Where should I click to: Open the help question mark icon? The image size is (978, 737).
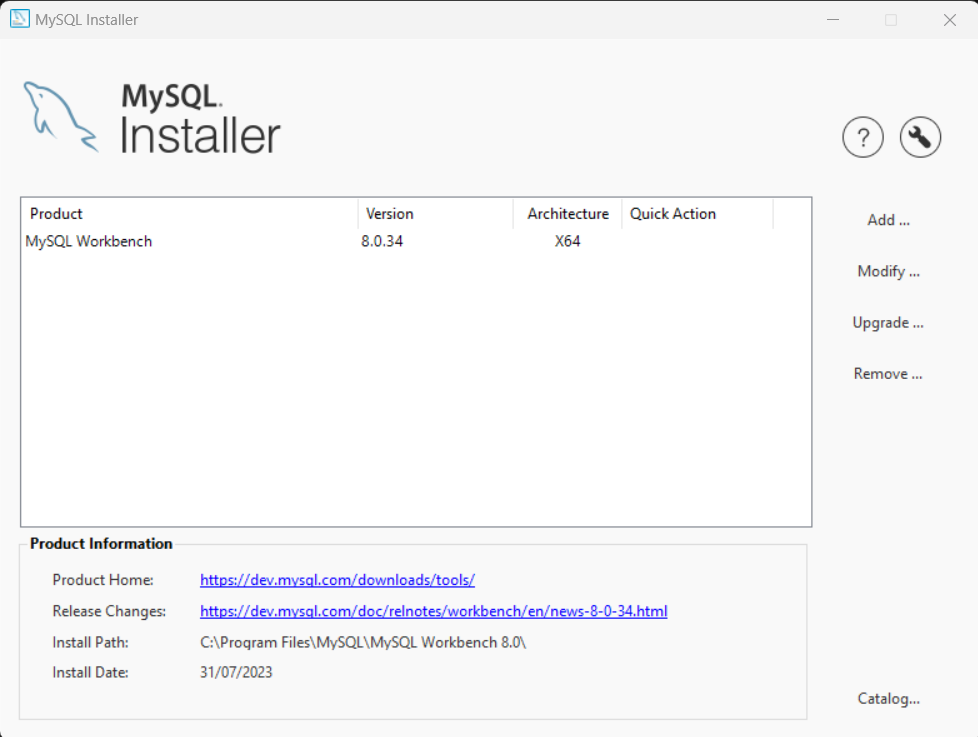coord(863,137)
